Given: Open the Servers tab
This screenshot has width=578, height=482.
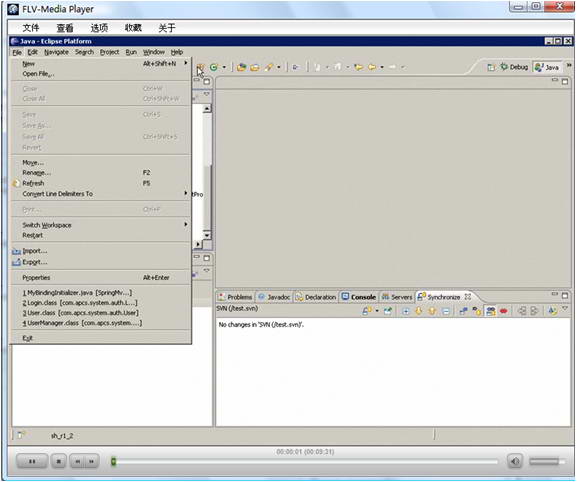Looking at the screenshot, I should (397, 297).
